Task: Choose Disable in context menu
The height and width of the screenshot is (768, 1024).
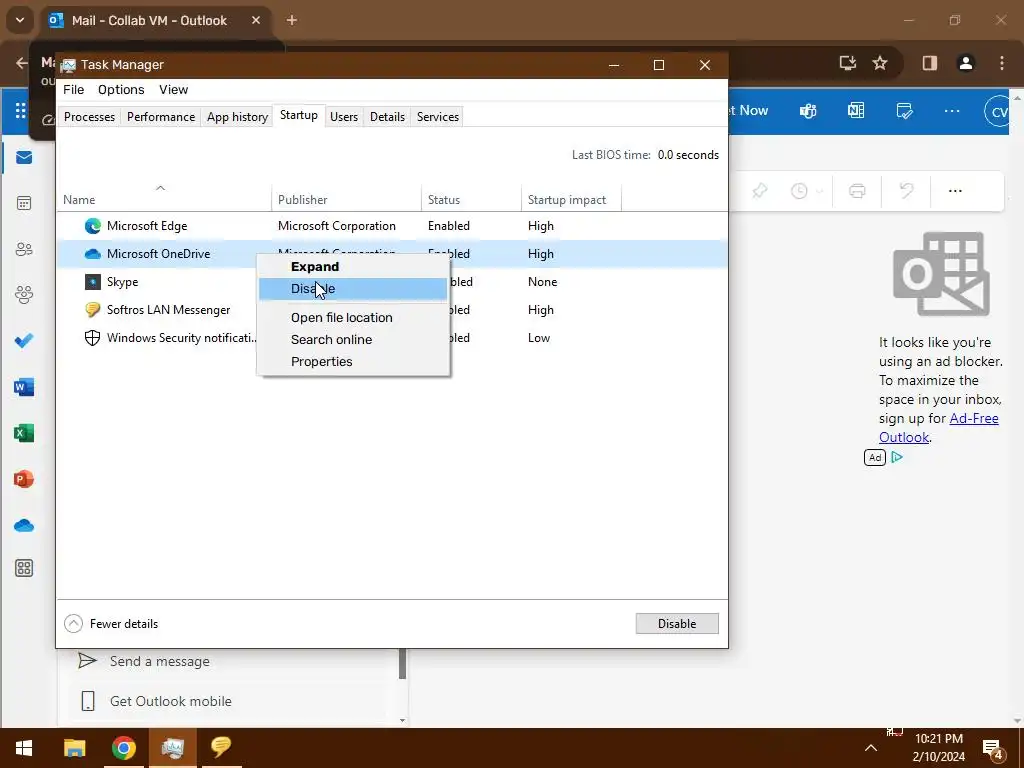Action: (x=353, y=289)
